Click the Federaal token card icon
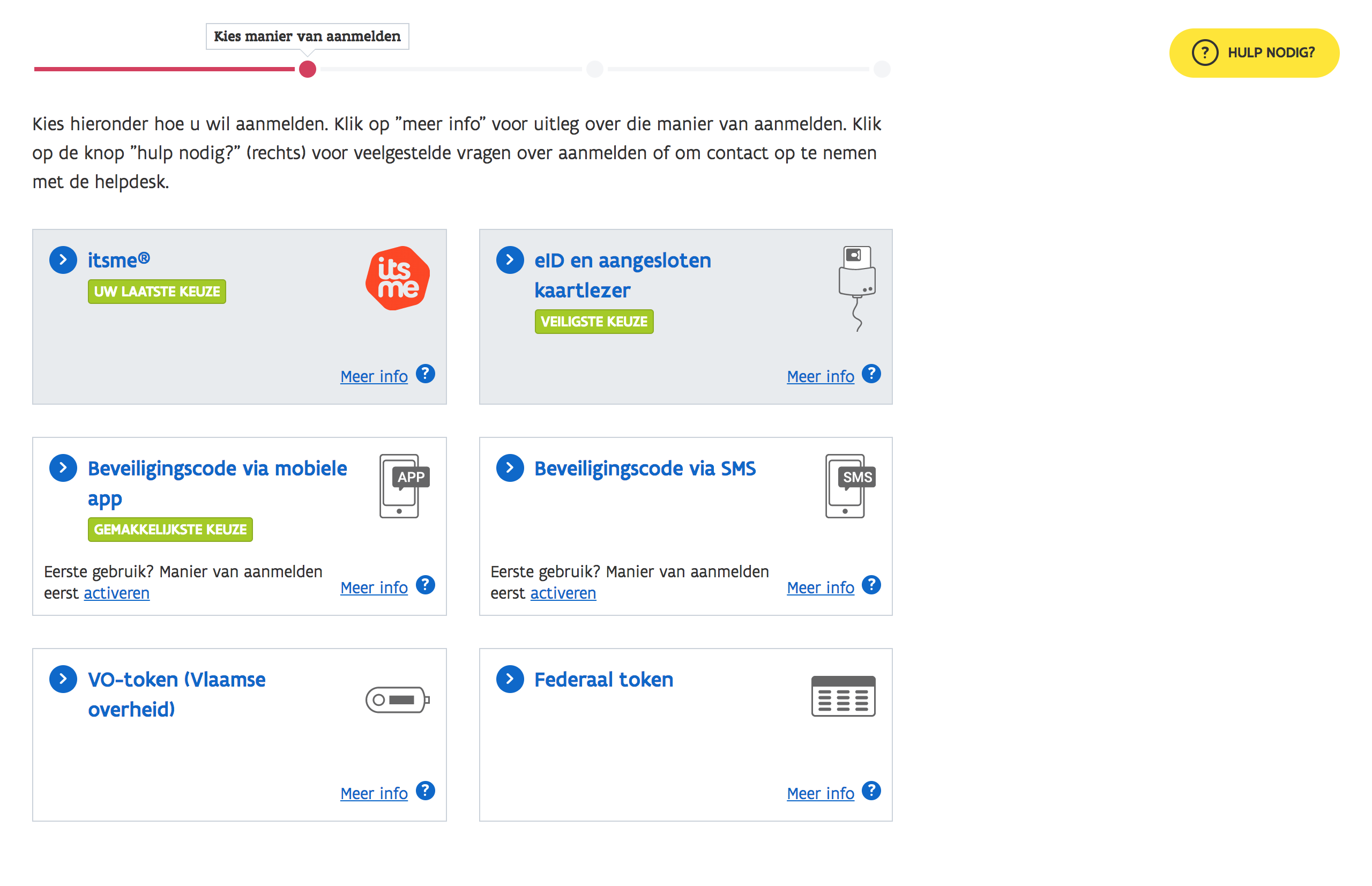This screenshot has width=1372, height=886. click(842, 696)
